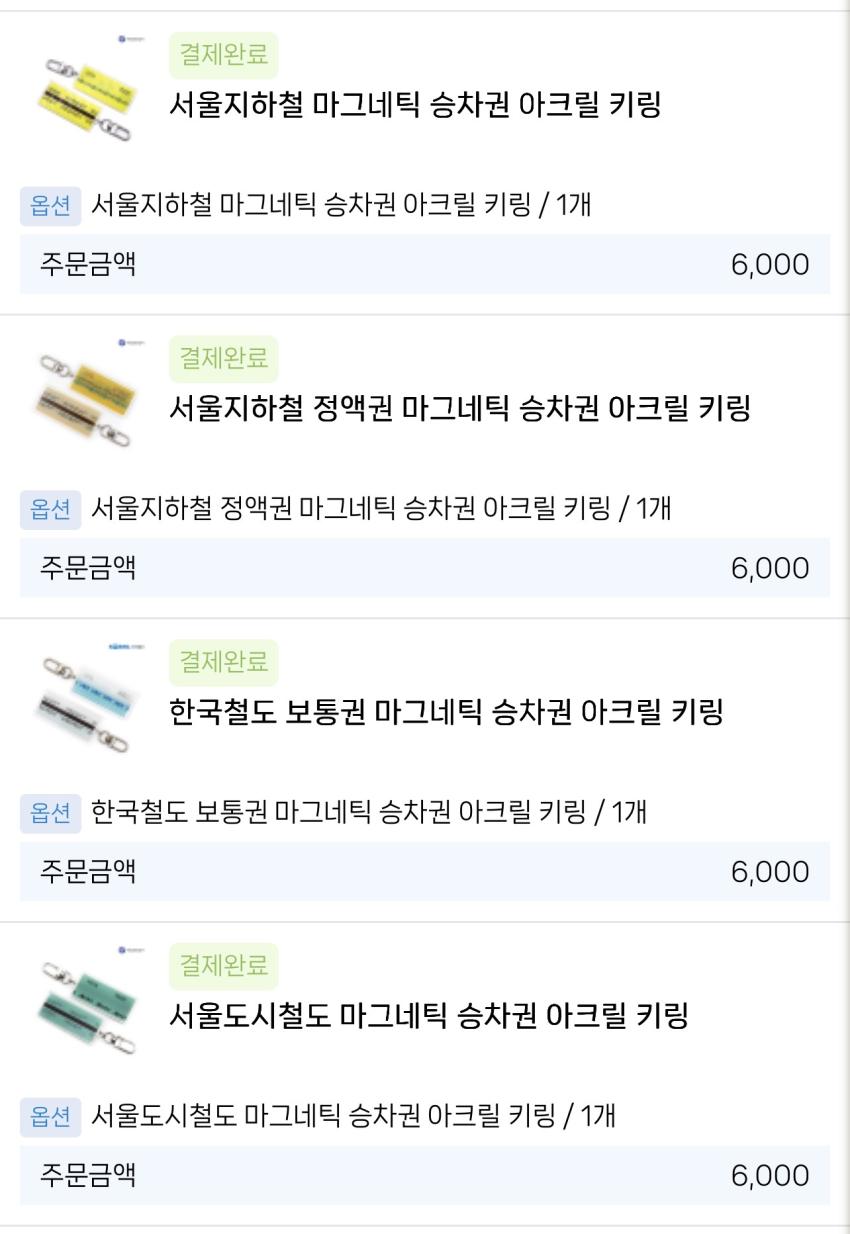Click 결제완료 badge on 정액권 order
This screenshot has height=1234, width=850.
click(x=223, y=358)
